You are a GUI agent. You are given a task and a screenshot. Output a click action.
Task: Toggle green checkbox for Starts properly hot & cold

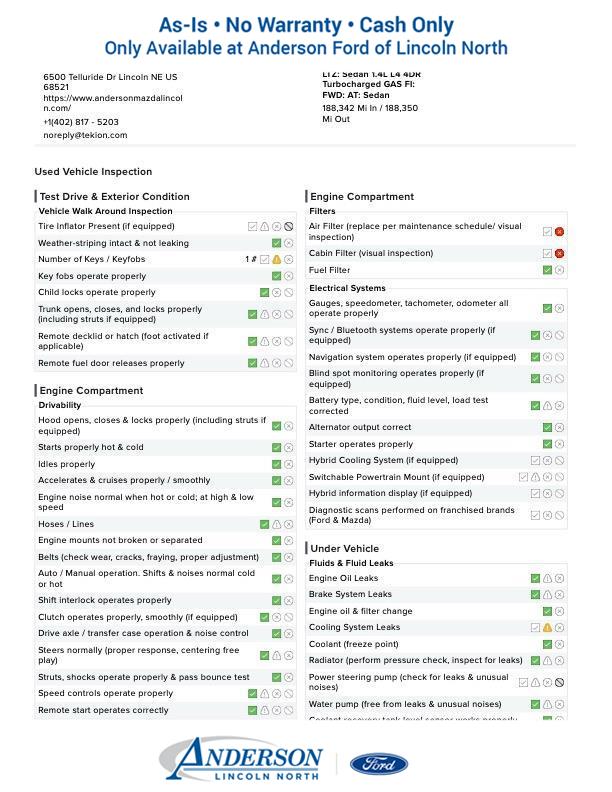277,448
